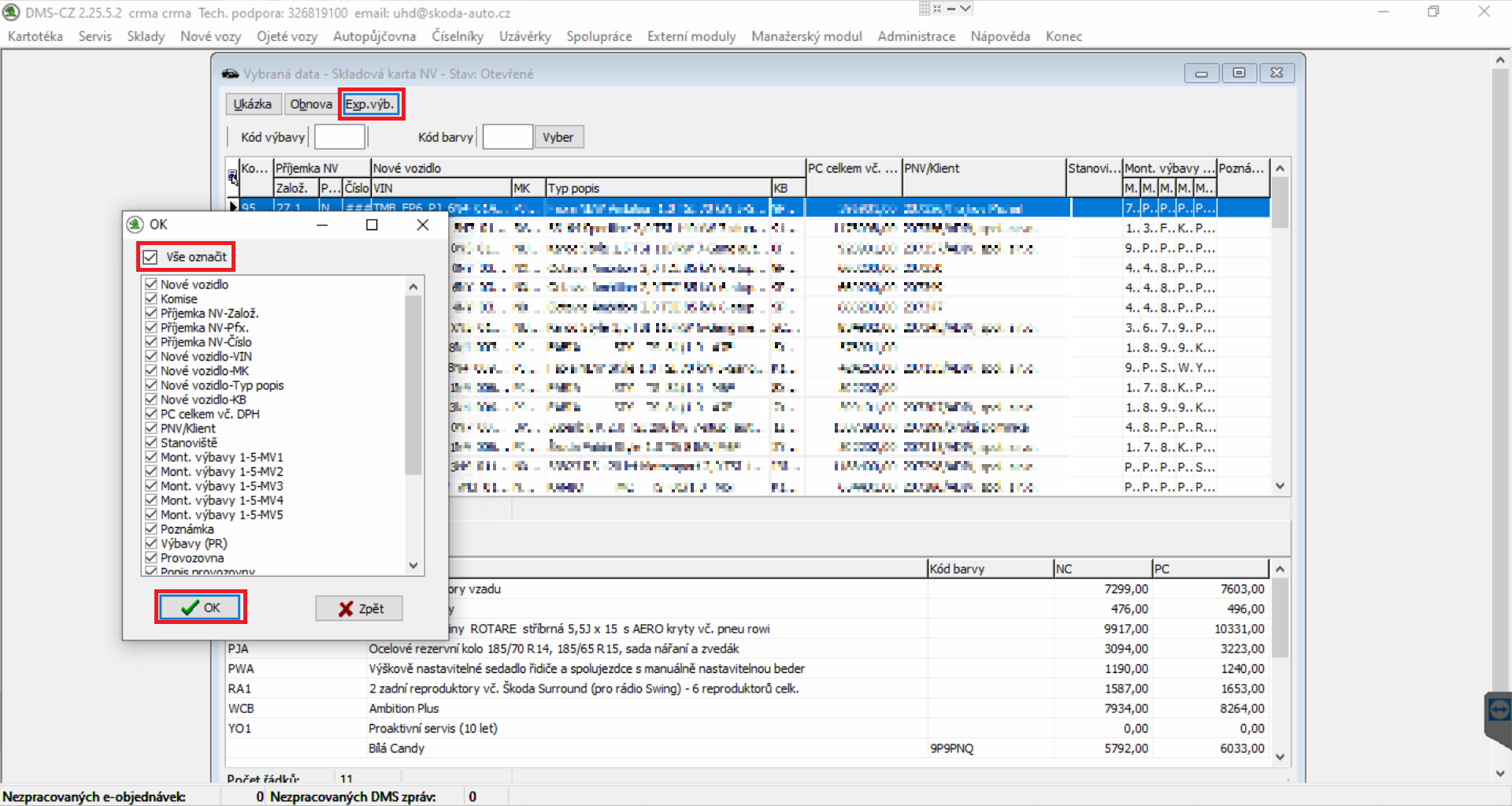1512x806 pixels.
Task: Click the car icon in Vybraná data window
Action: 230,74
